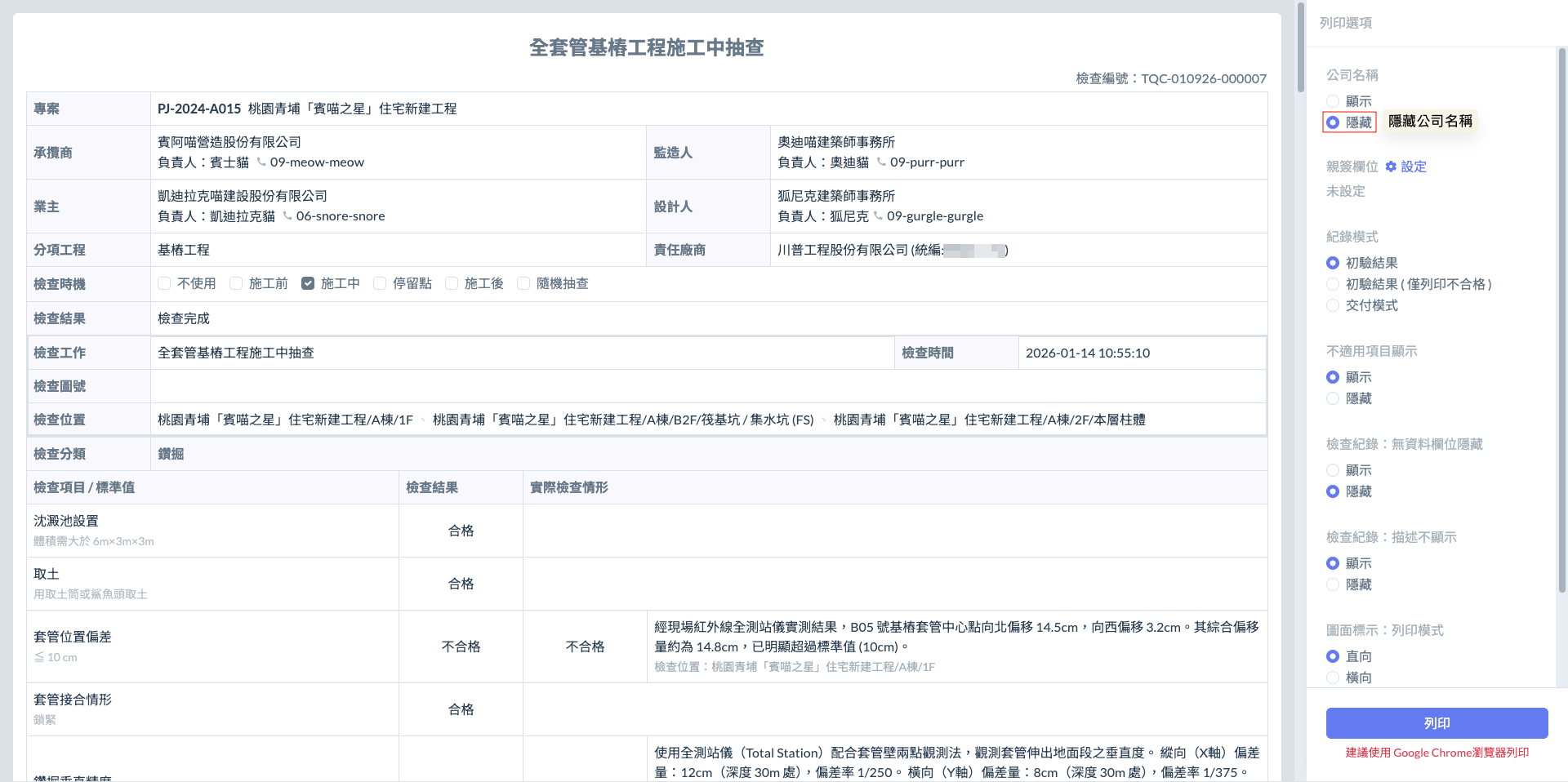Click the gear icon beside 親簽欄位
The image size is (1568, 782).
(1391, 167)
